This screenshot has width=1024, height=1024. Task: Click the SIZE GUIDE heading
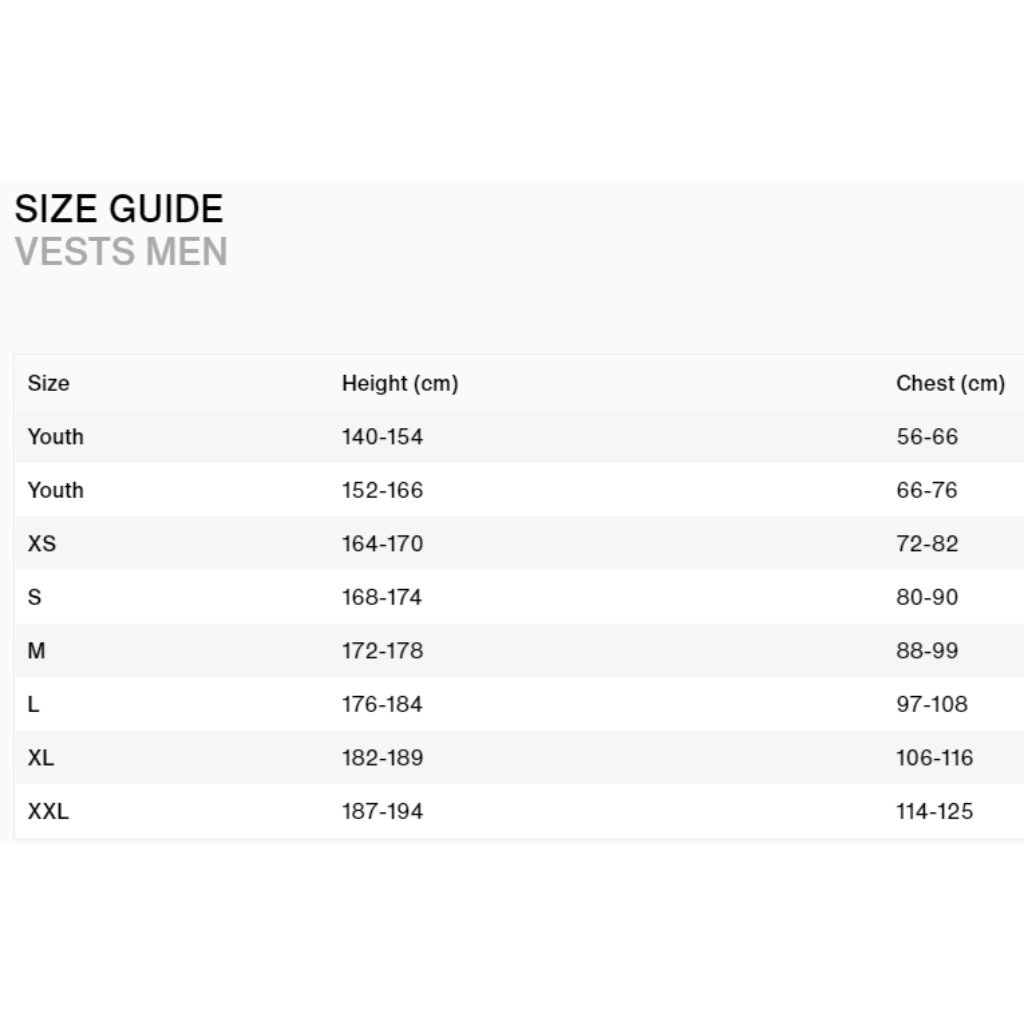click(x=119, y=209)
